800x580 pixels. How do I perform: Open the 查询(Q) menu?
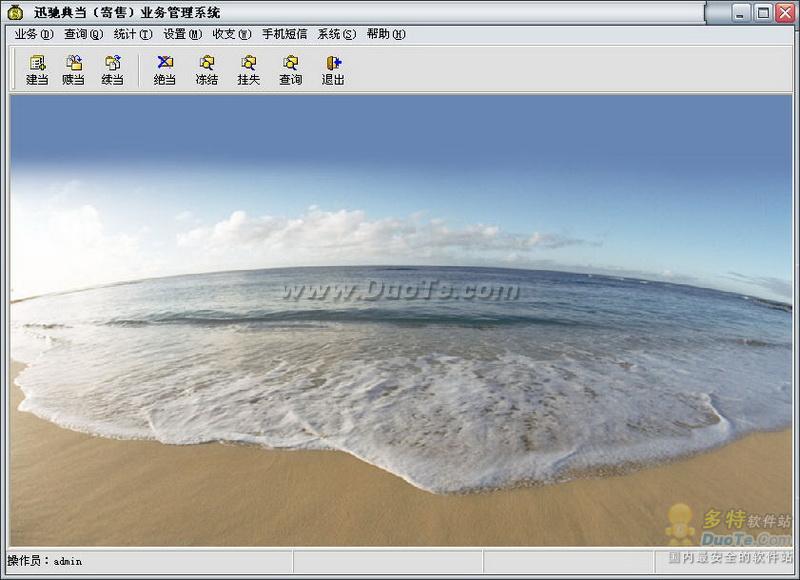(x=83, y=34)
